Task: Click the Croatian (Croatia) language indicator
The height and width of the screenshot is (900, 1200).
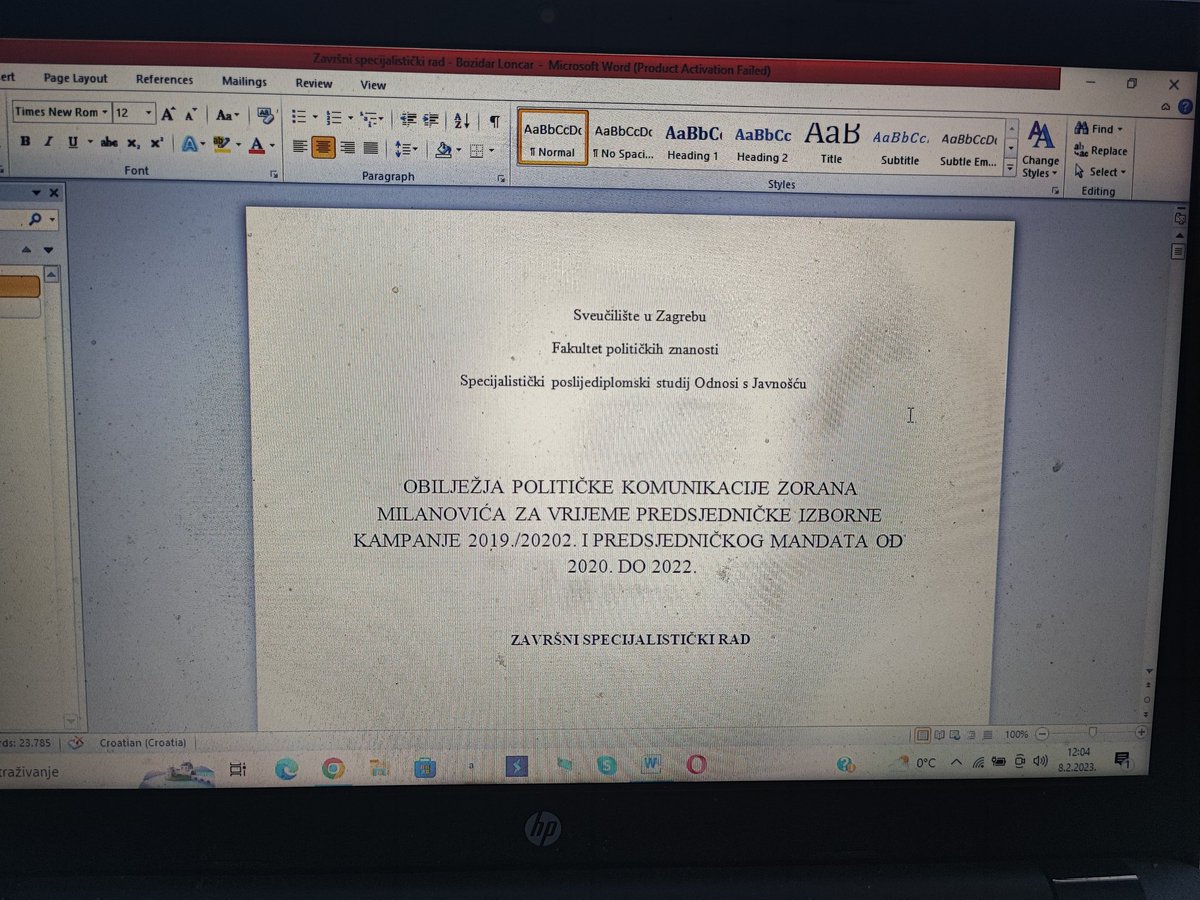Action: point(141,743)
